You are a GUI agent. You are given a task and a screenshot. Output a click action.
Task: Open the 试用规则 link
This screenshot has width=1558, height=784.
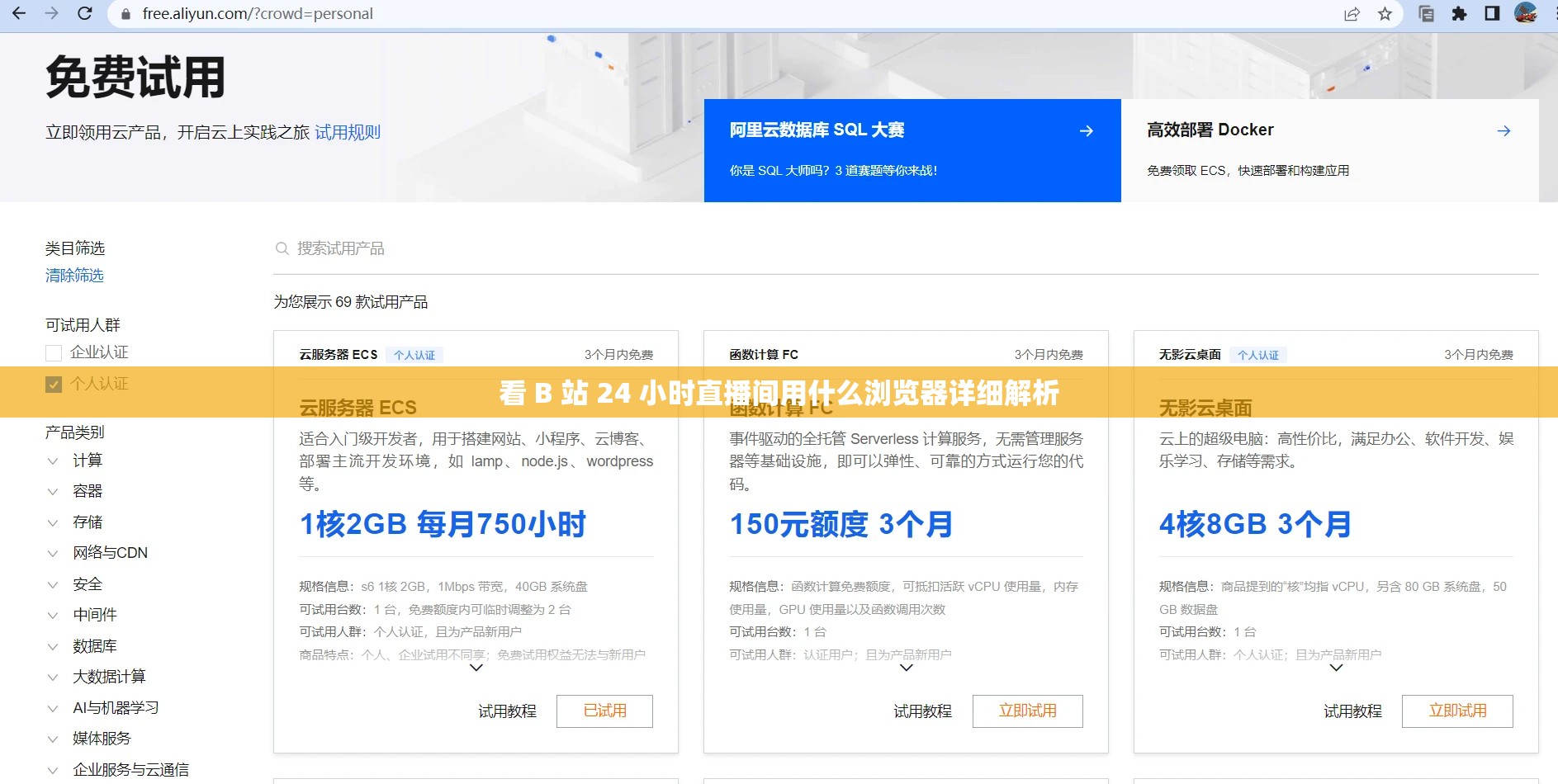348,132
